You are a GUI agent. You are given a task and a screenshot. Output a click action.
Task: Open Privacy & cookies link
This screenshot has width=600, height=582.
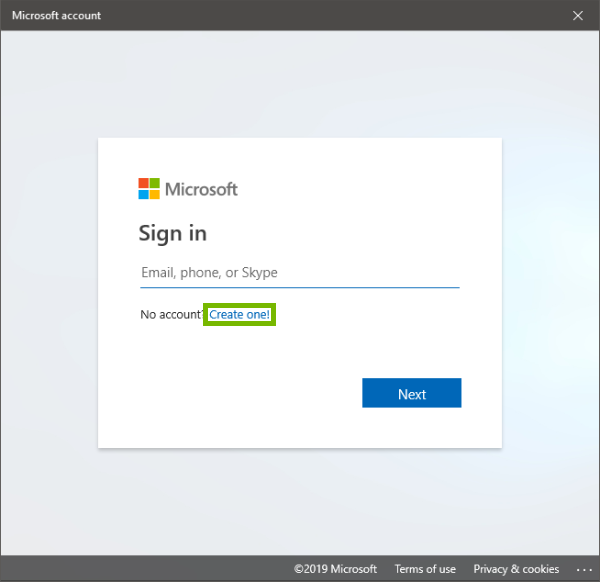pyautogui.click(x=516, y=569)
